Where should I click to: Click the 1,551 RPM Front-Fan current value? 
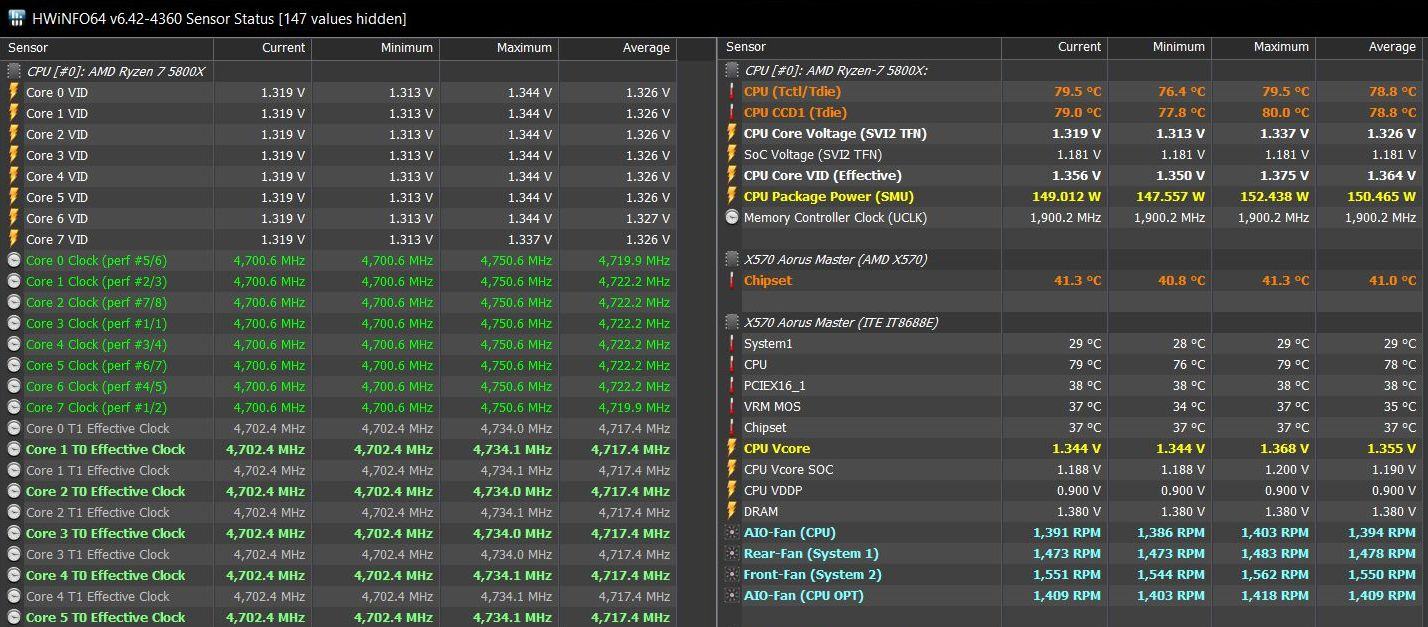pos(1066,574)
